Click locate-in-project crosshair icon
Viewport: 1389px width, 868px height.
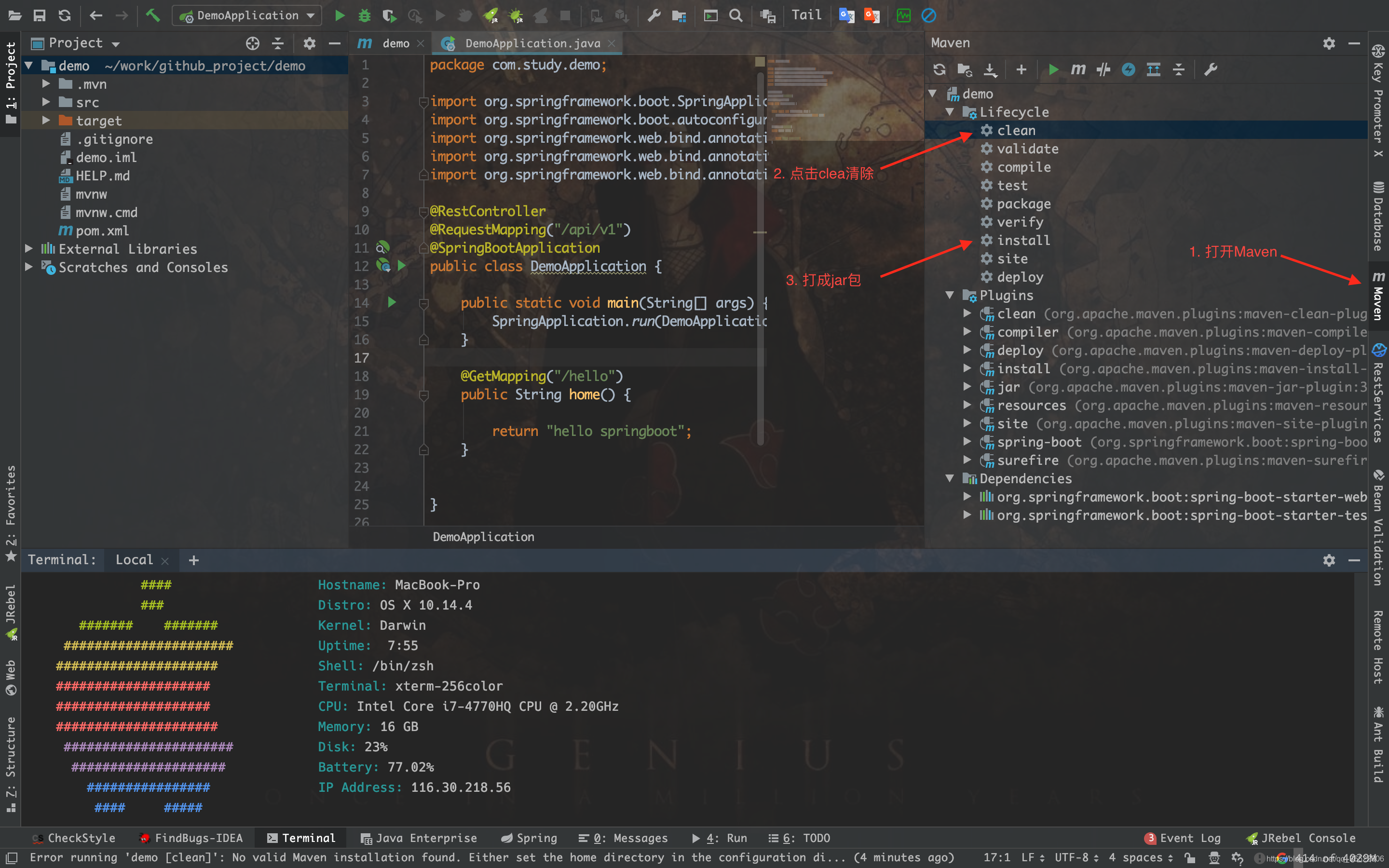[x=253, y=43]
